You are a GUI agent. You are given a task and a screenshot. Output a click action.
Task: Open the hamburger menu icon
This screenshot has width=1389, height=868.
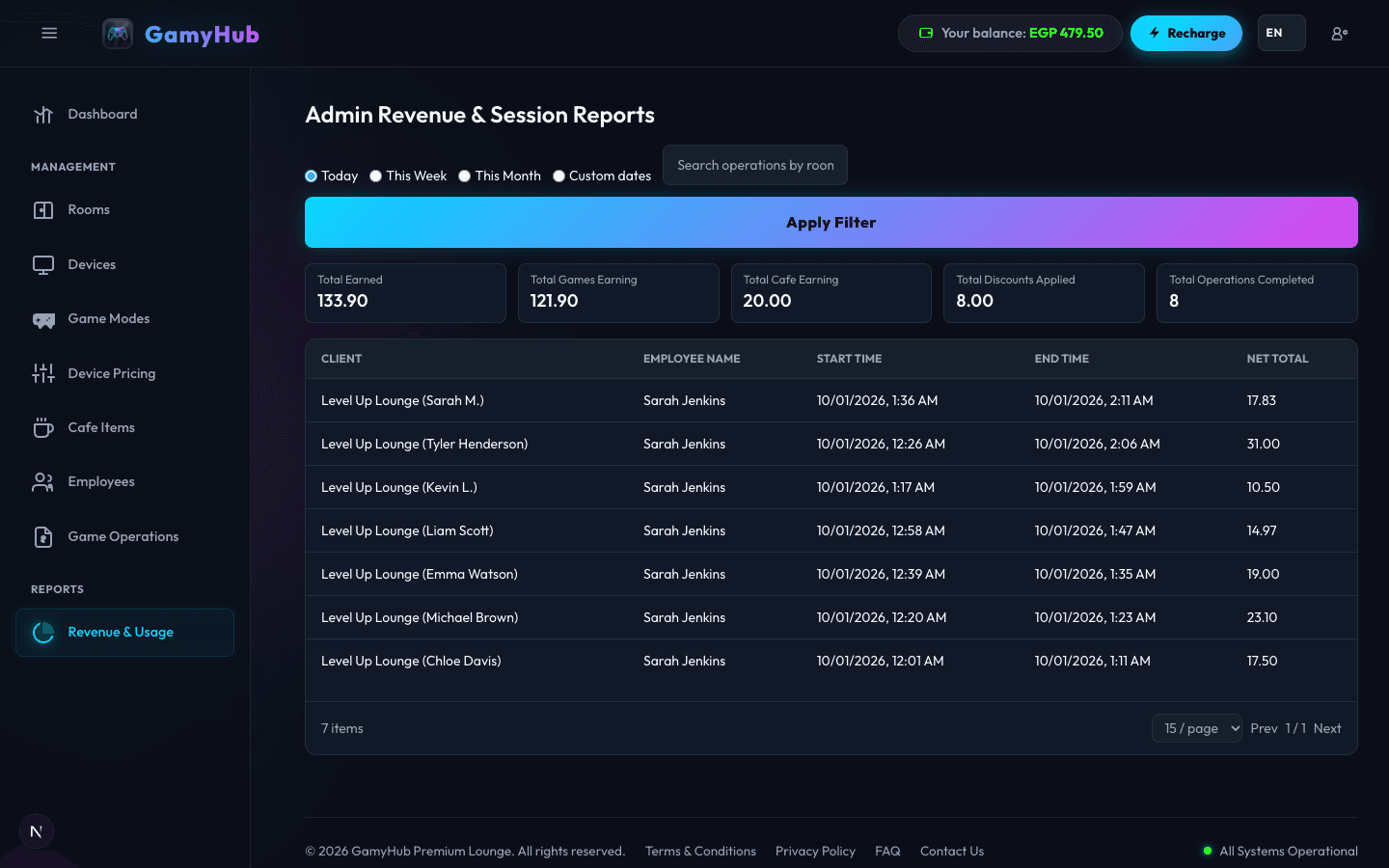(x=49, y=34)
